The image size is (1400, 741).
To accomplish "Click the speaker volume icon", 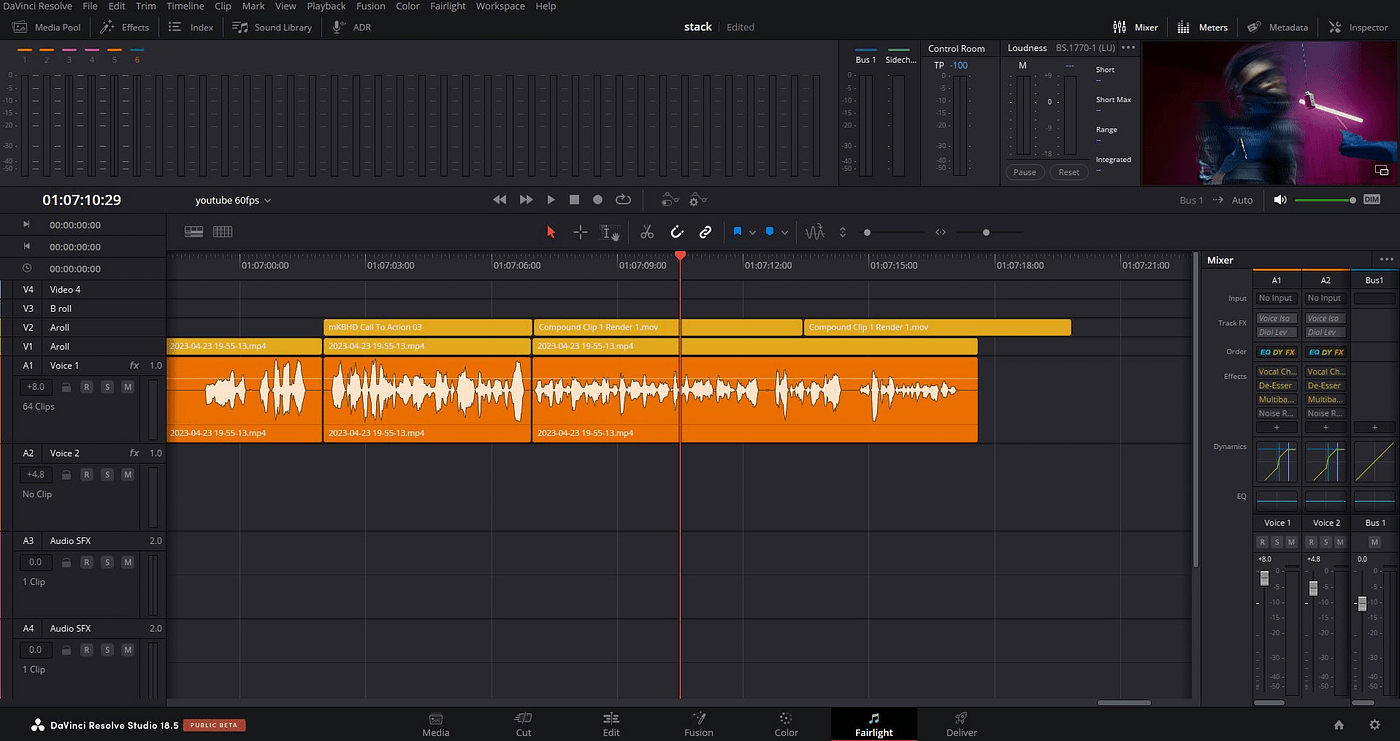I will click(x=1280, y=200).
